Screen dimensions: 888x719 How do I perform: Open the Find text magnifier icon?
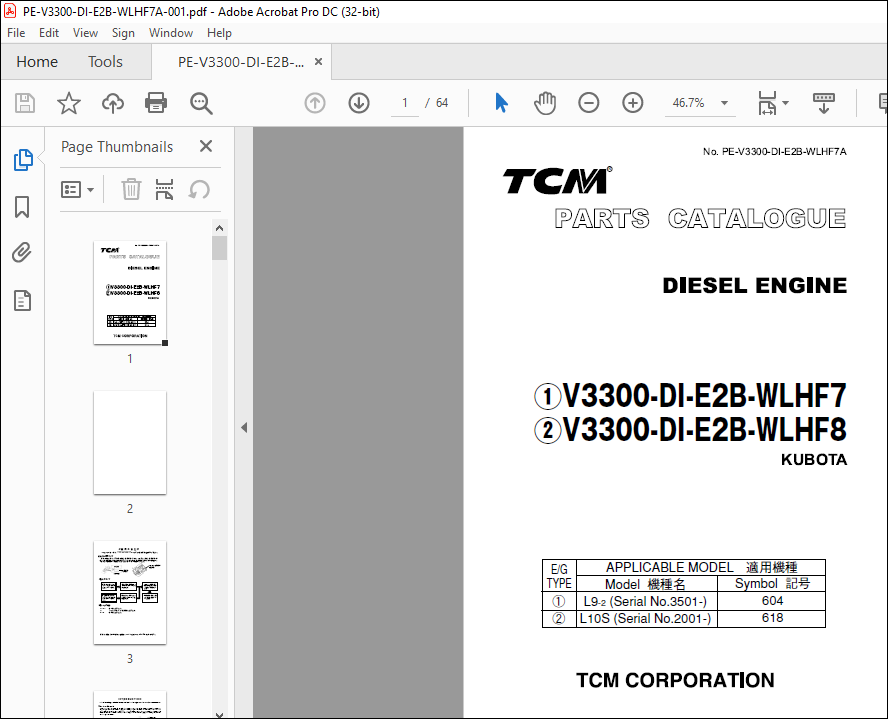tap(201, 104)
